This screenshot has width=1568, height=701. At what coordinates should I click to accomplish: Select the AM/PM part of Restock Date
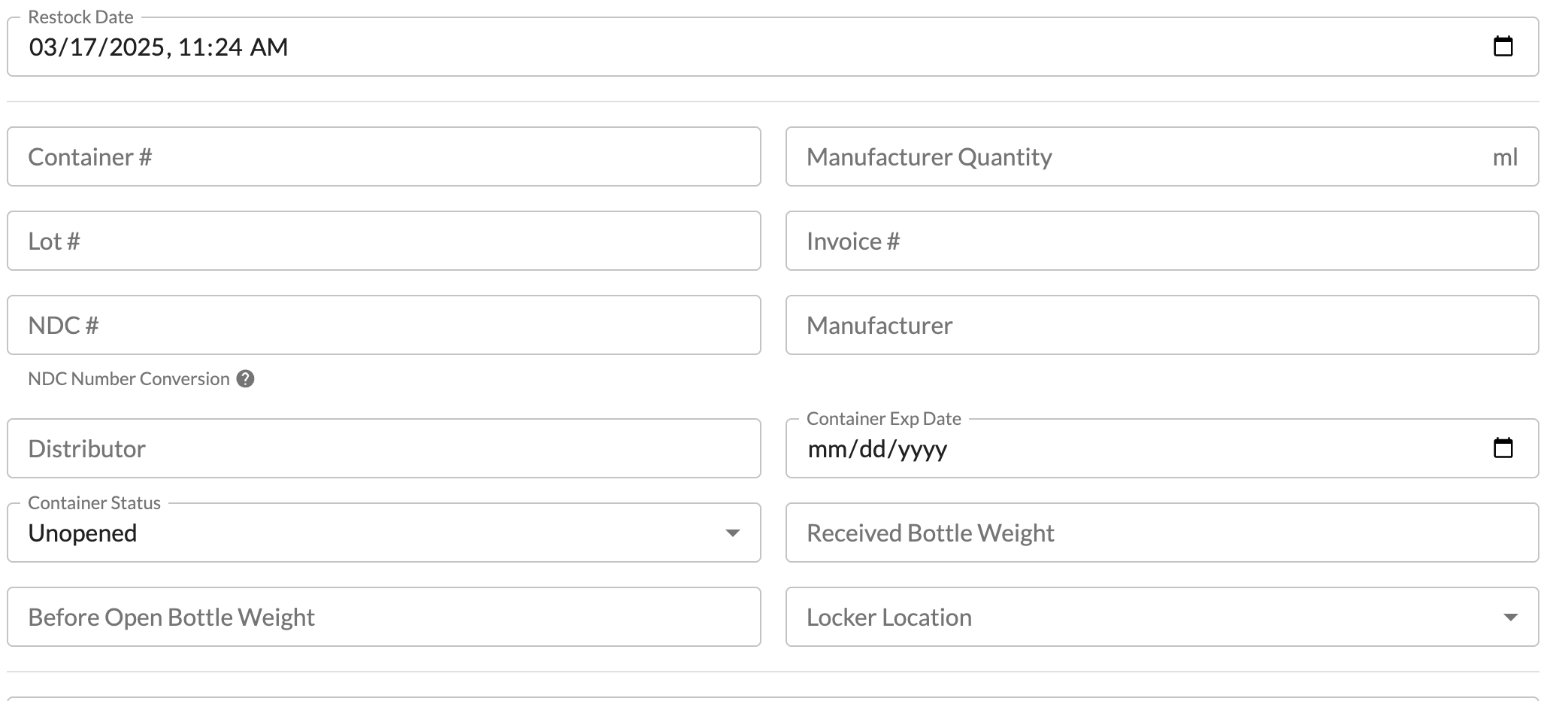coord(269,47)
